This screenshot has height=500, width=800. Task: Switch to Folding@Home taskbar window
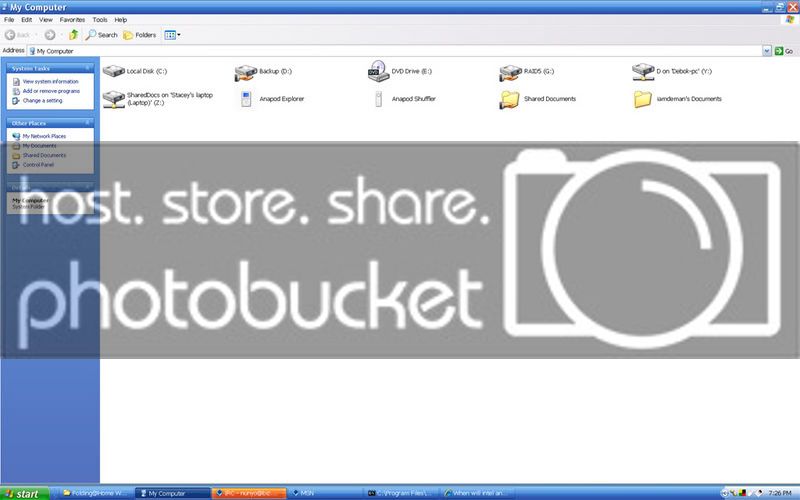(95, 493)
